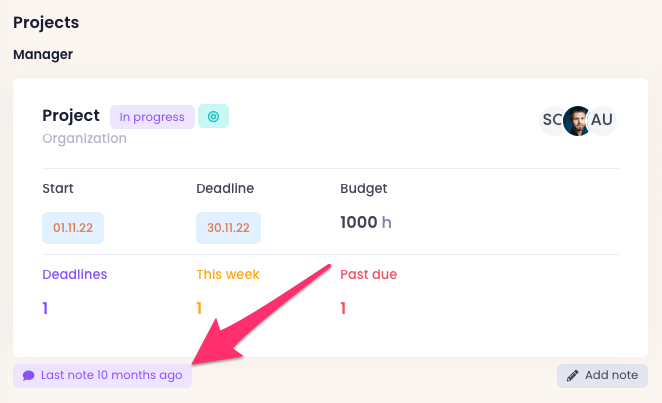This screenshot has height=403, width=662.
Task: Open the purple Deadlines counter
Action: tap(45, 308)
